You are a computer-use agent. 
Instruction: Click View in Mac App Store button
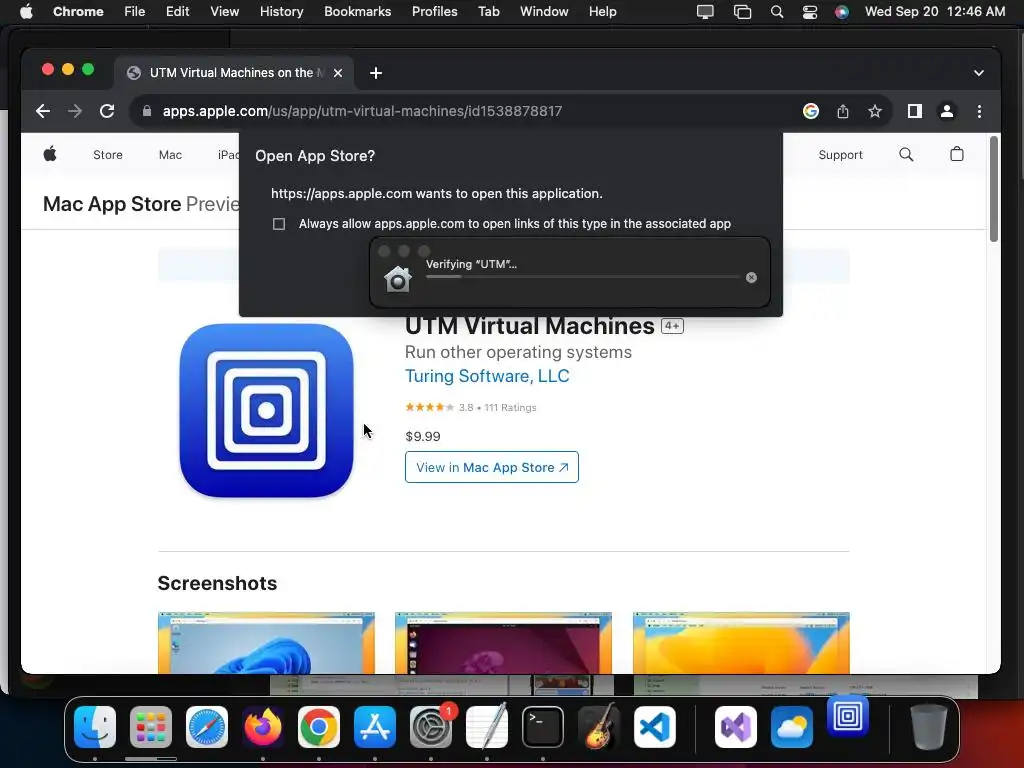[x=492, y=467]
